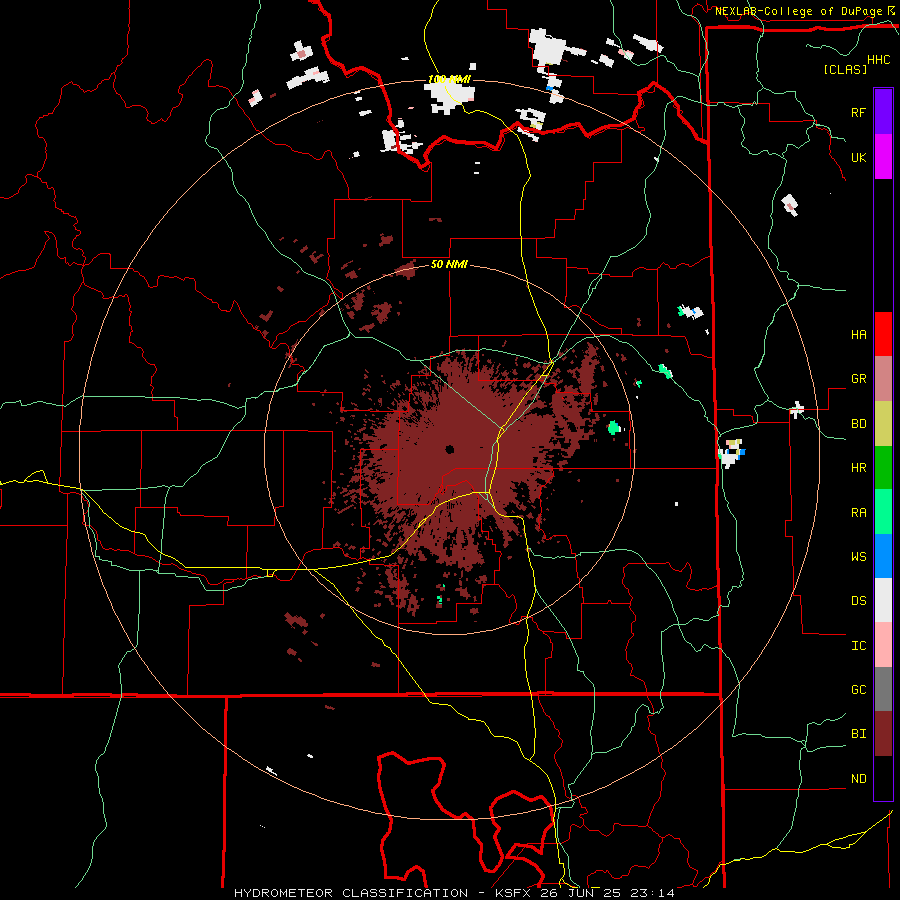
Task: Click the HA red legend swatch
Action: [x=883, y=334]
